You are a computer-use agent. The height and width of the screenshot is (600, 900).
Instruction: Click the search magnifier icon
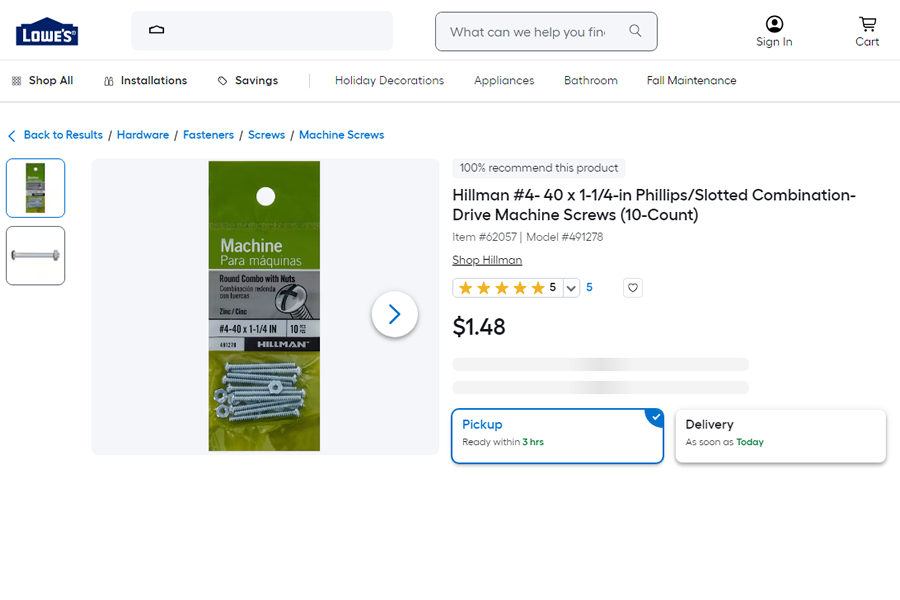pos(635,30)
